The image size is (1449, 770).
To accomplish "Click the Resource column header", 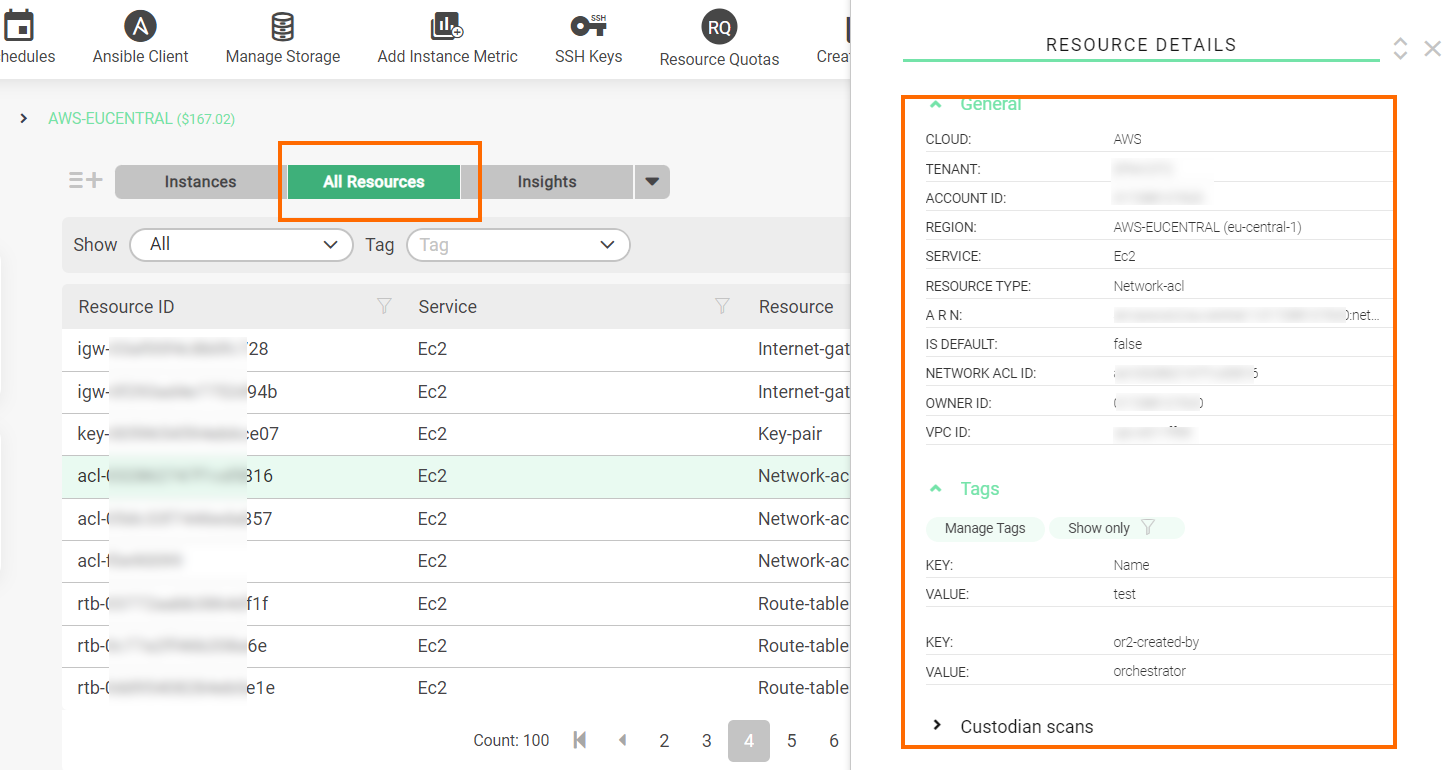I will pyautogui.click(x=796, y=307).
